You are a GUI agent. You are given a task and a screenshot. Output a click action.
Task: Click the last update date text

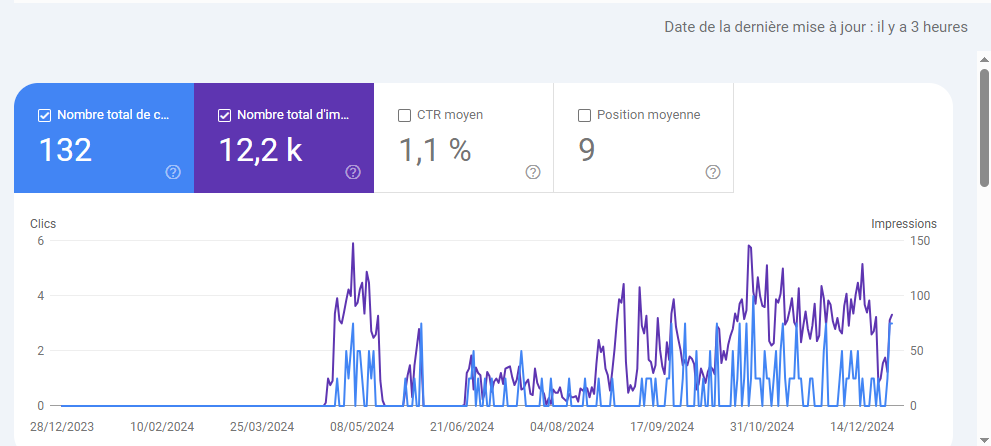[x=815, y=27]
